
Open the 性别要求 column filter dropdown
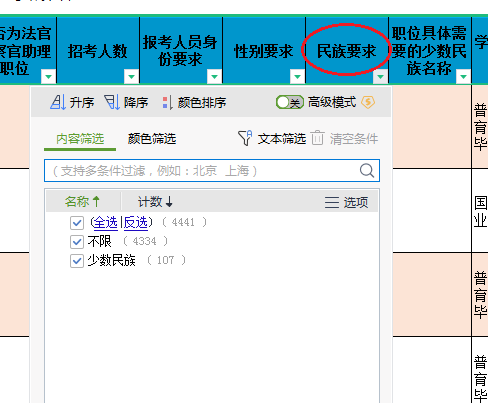point(297,77)
